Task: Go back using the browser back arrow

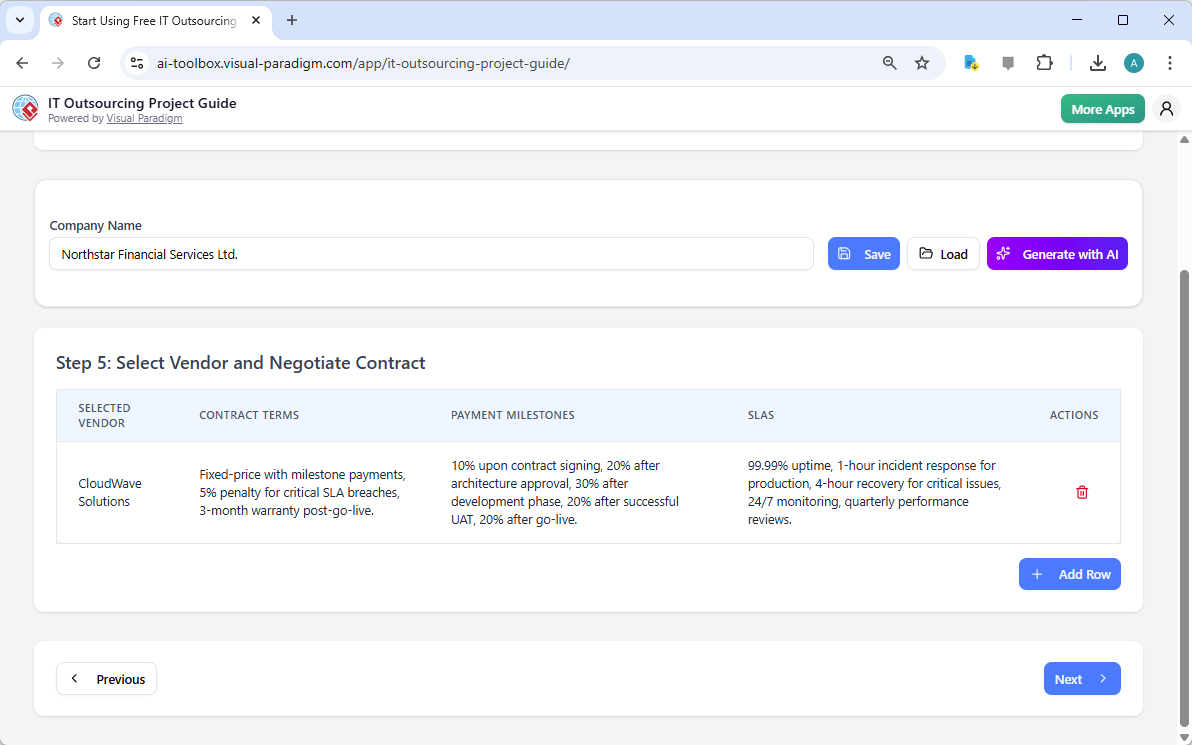Action: 22,62
